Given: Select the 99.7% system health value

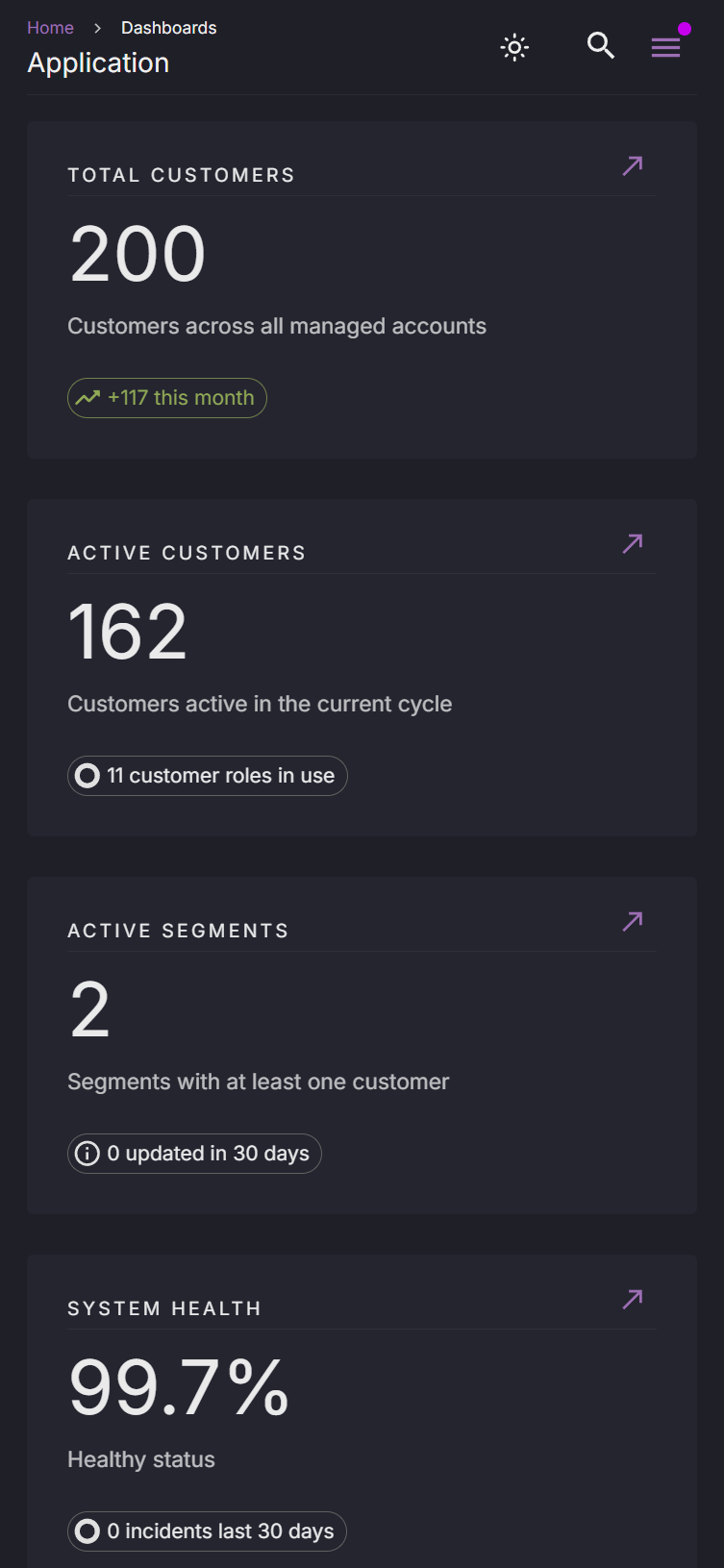Looking at the screenshot, I should point(179,1387).
